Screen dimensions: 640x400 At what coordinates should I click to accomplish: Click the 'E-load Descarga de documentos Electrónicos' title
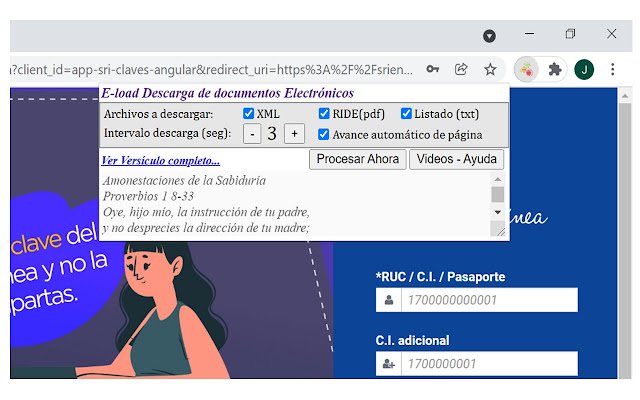[227, 93]
